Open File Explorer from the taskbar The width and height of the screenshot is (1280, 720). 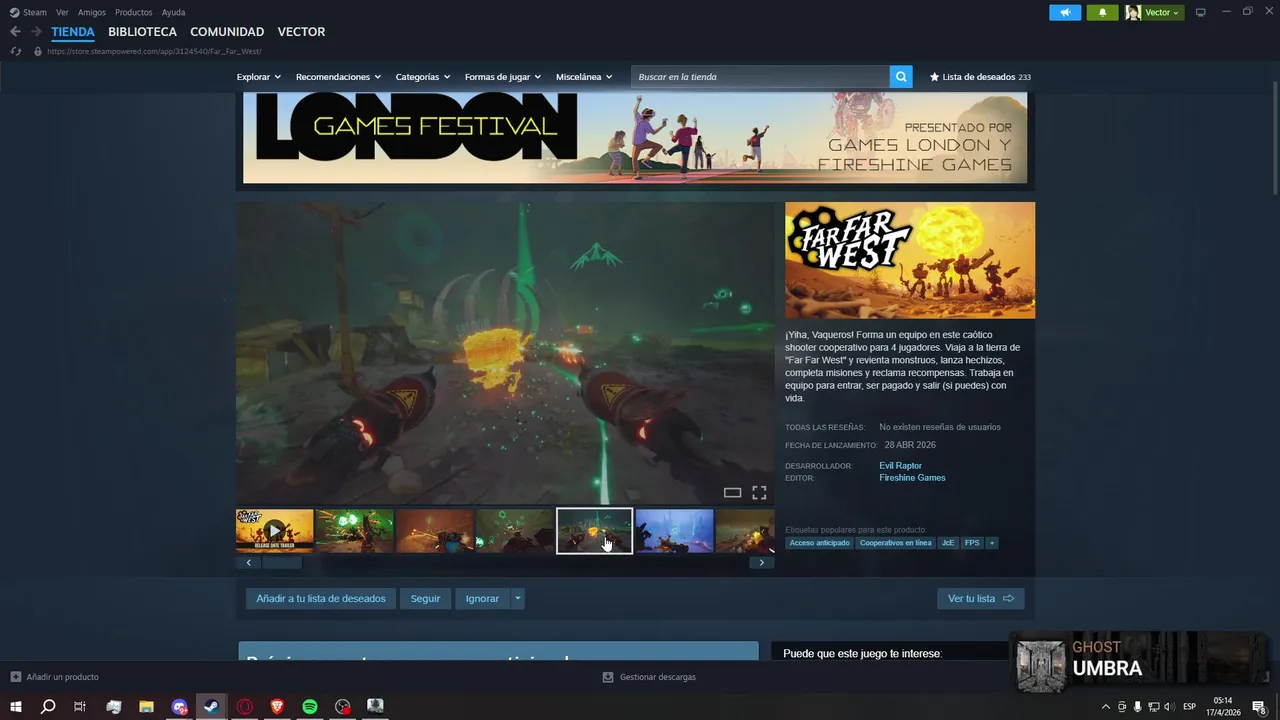pyautogui.click(x=146, y=706)
